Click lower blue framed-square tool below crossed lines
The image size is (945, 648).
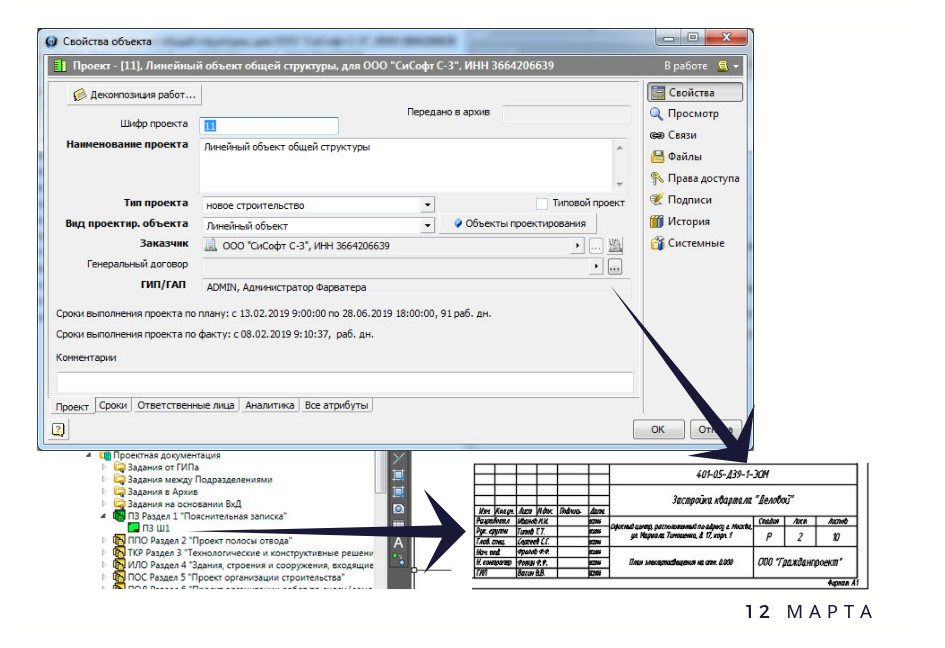398,491
